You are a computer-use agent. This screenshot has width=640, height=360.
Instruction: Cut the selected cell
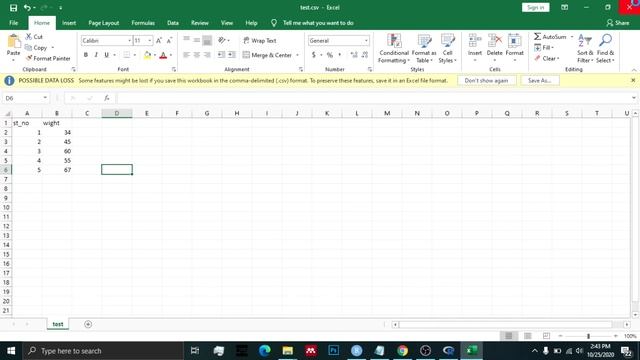coord(34,37)
